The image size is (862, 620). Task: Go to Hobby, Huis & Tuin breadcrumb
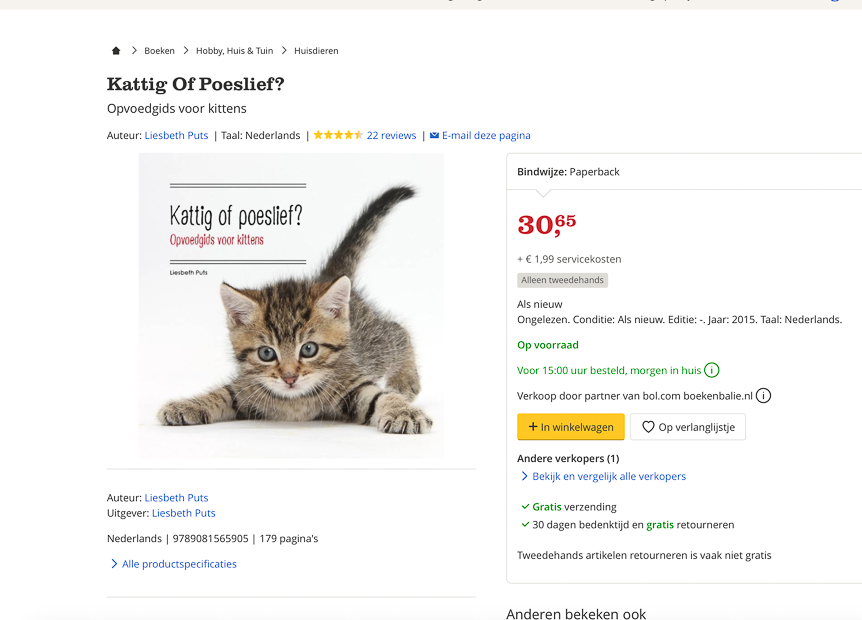coord(234,51)
